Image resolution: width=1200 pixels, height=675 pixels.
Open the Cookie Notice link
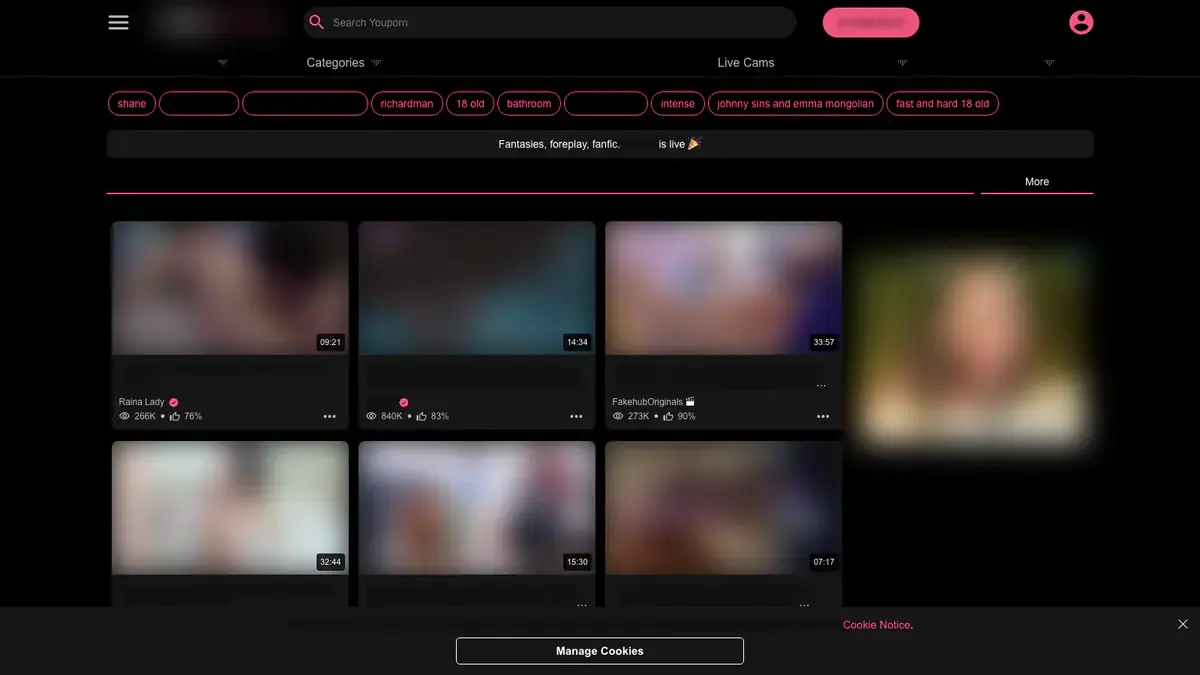click(x=877, y=625)
